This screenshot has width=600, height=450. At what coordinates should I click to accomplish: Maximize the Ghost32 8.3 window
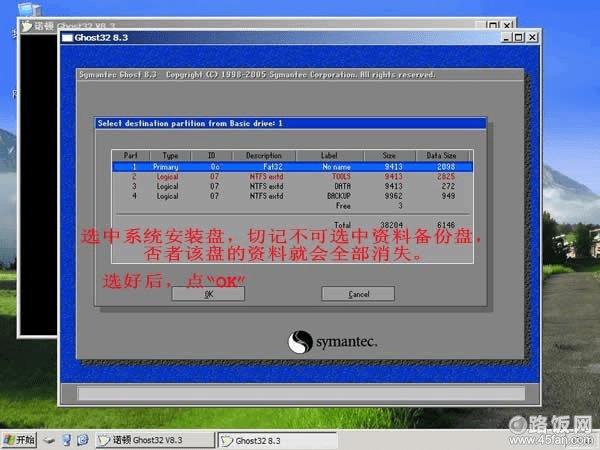(518, 38)
